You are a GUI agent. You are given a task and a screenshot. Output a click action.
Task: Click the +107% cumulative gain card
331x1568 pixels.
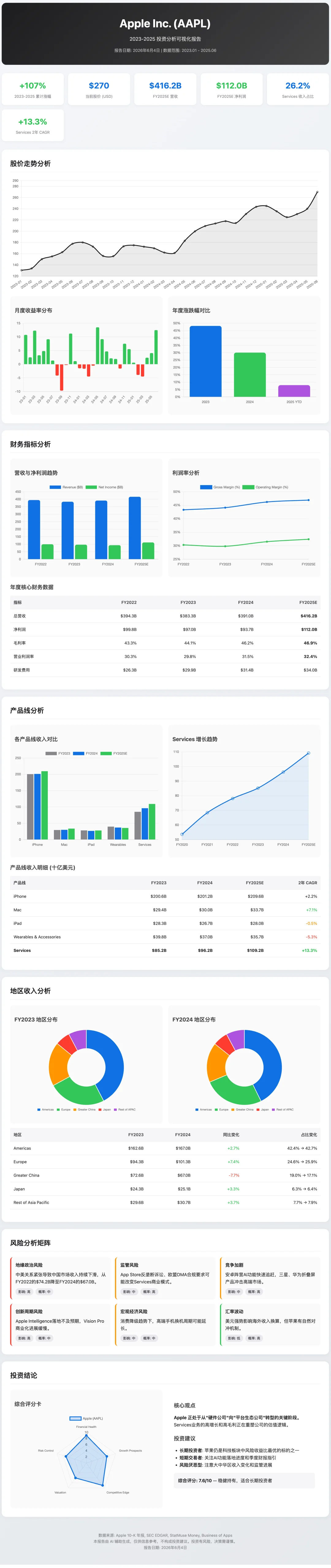click(x=33, y=89)
